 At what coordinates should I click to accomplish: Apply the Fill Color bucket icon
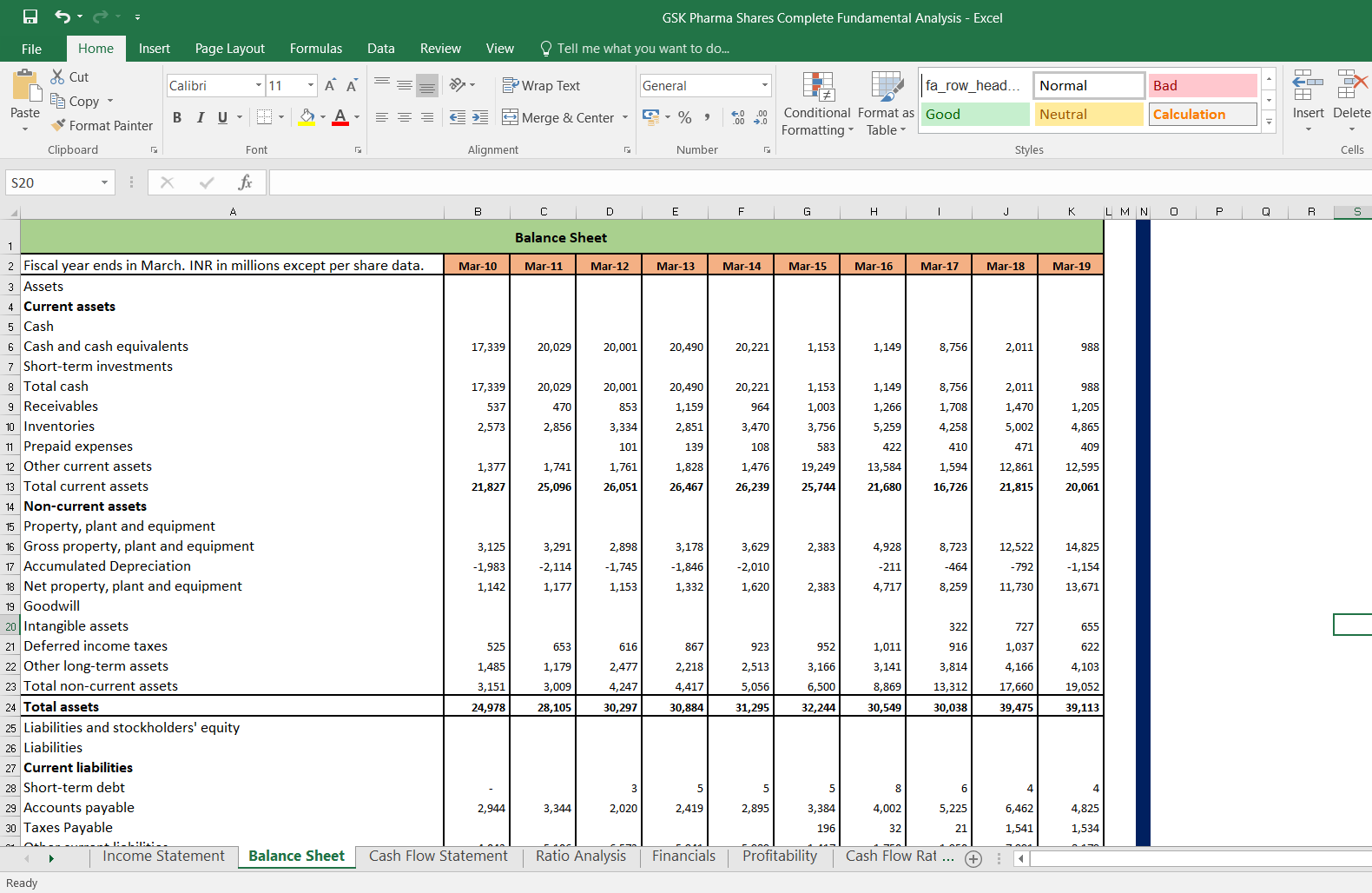307,116
